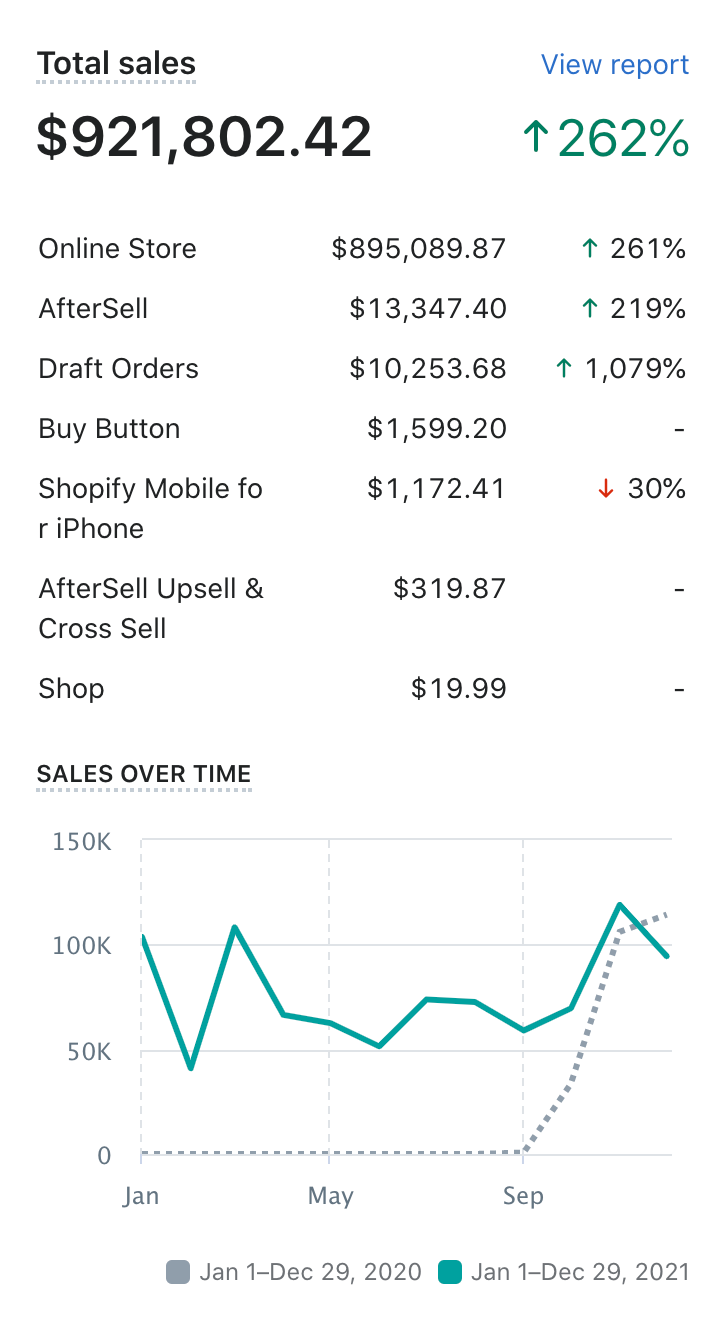Image resolution: width=720 pixels, height=1322 pixels.
Task: Select the Draft Orders row label
Action: point(118,369)
